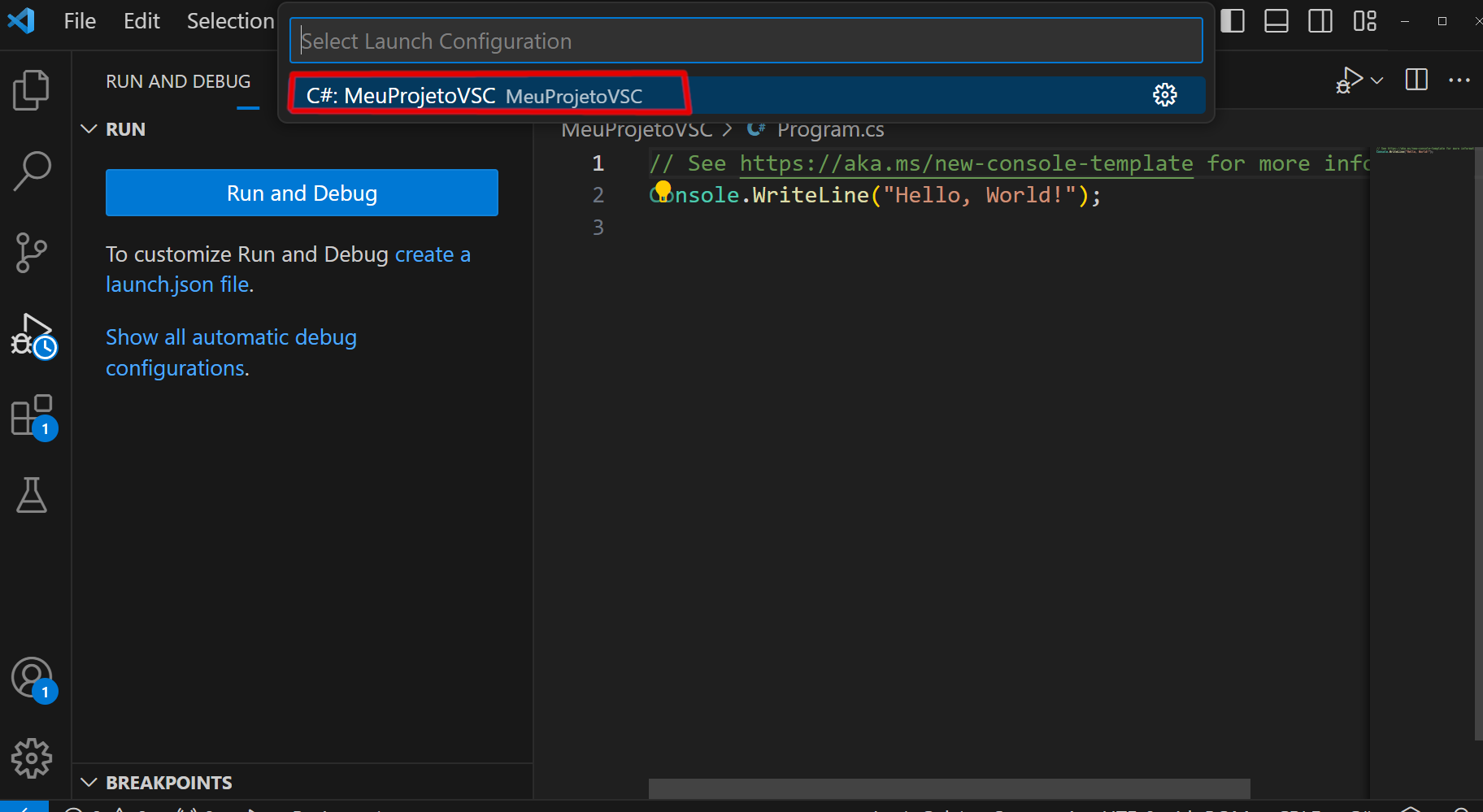The image size is (1483, 812).
Task: Open the Explorer view in the activity bar
Action: (31, 89)
